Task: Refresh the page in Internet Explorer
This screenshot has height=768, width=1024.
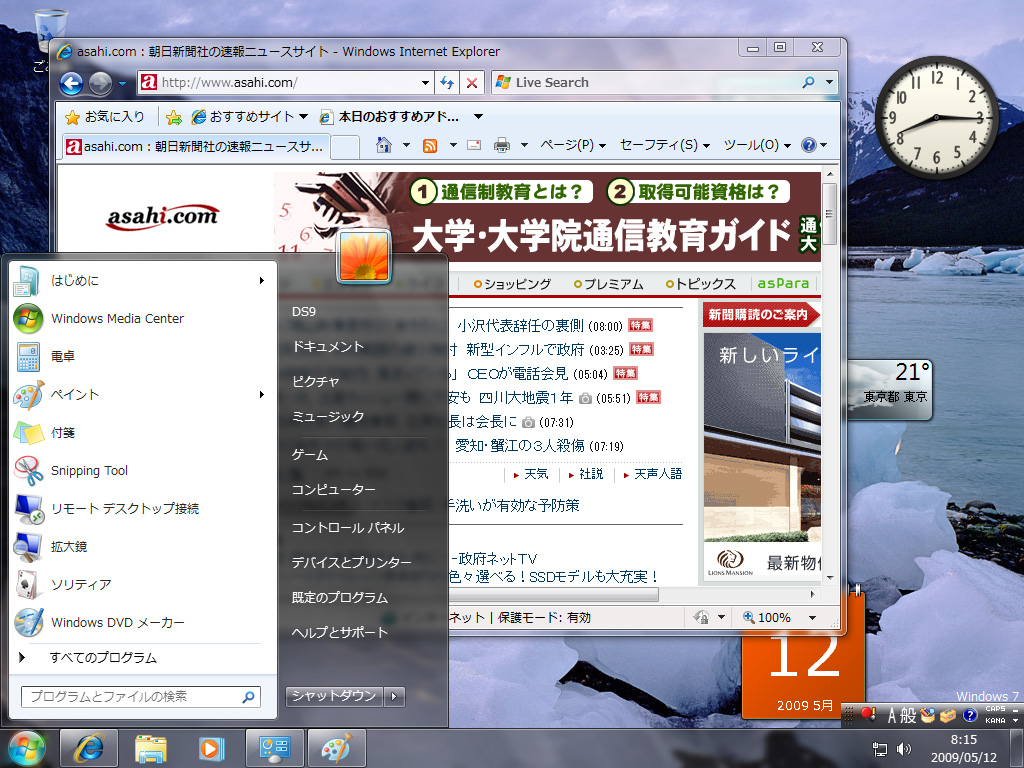Action: [x=447, y=83]
